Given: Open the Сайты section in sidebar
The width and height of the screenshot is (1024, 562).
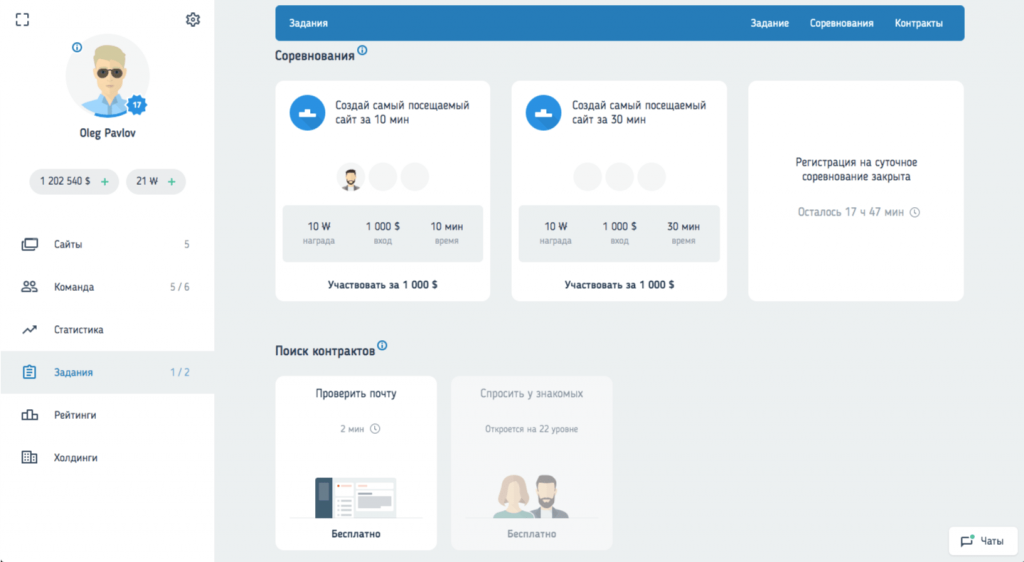Looking at the screenshot, I should (68, 245).
